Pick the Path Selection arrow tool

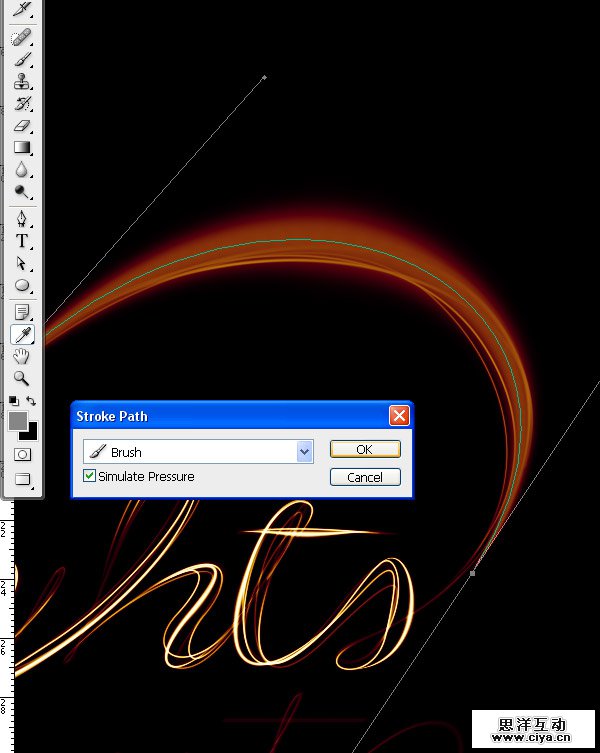coord(21,263)
